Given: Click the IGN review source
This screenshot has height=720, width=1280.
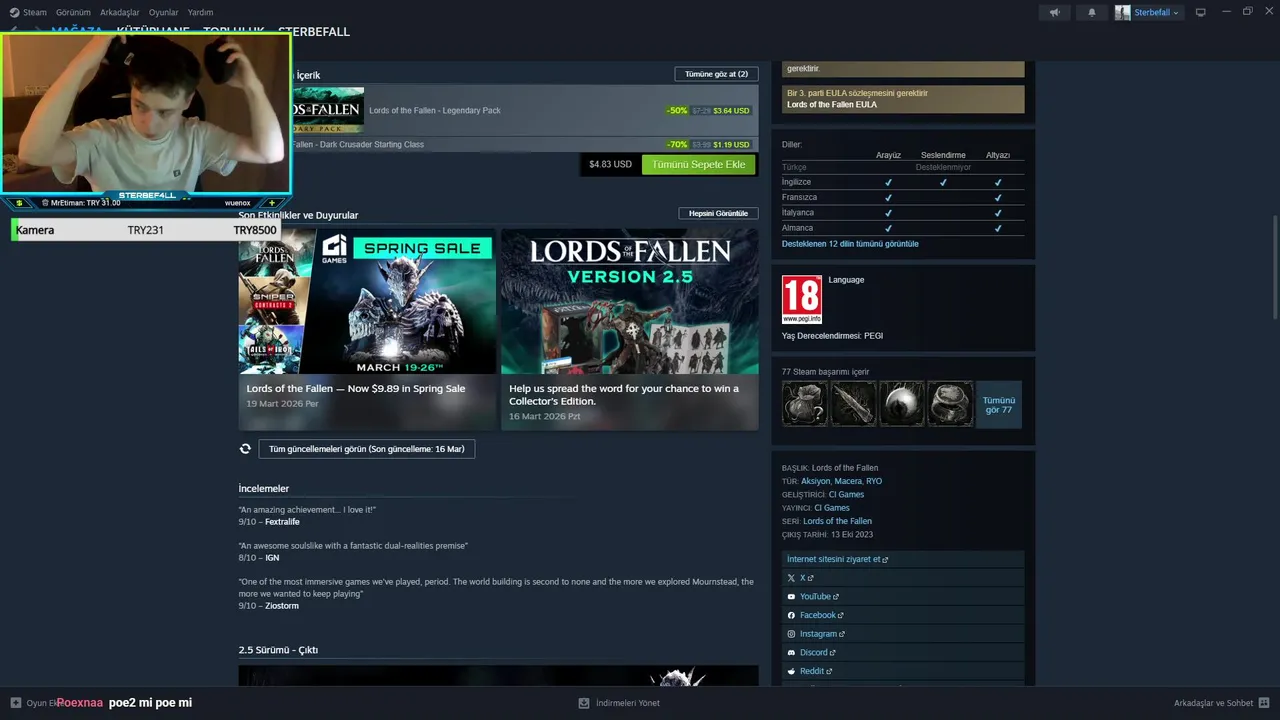Looking at the screenshot, I should pyautogui.click(x=272, y=558).
